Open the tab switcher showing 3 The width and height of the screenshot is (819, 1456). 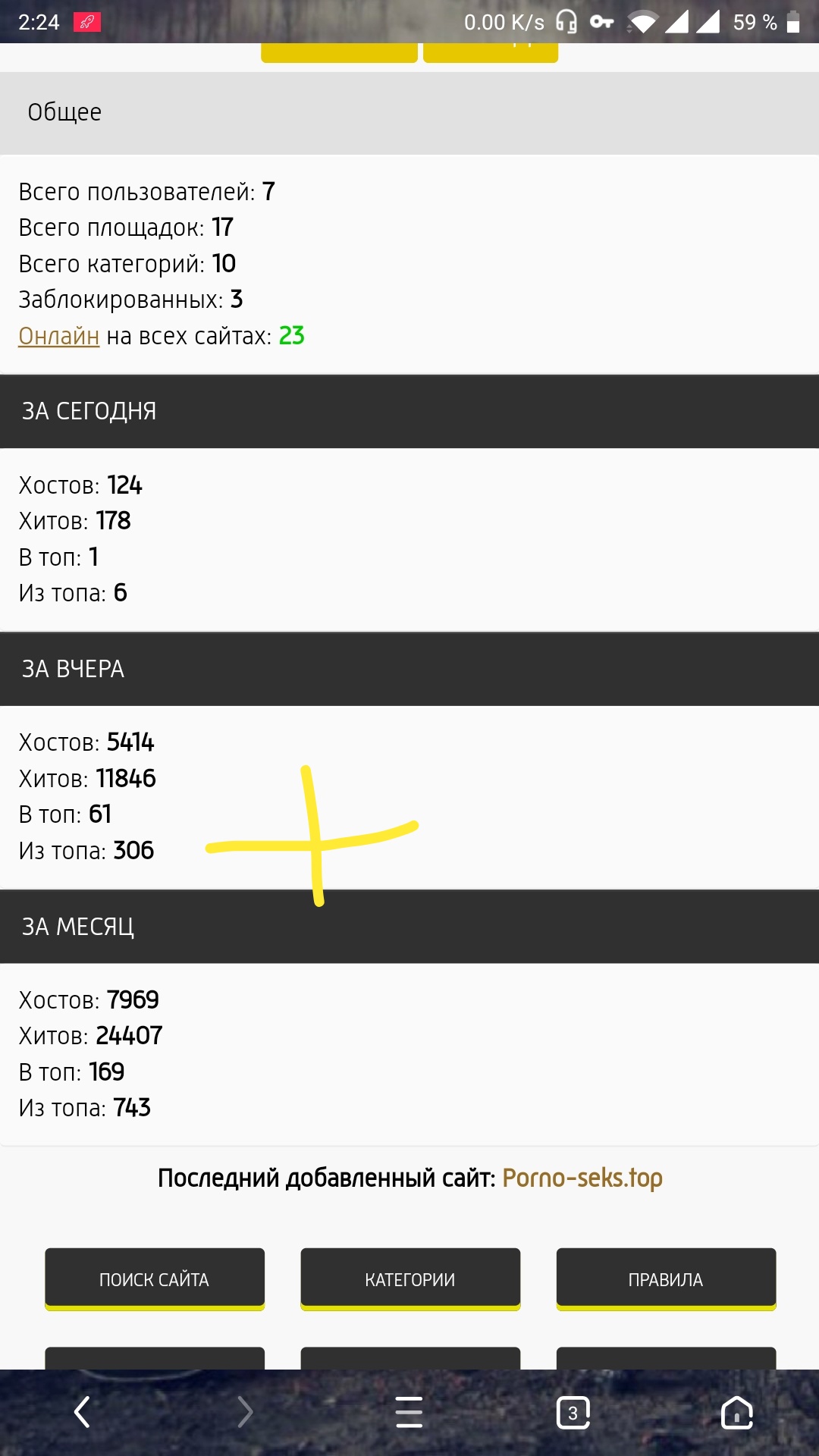click(573, 1413)
